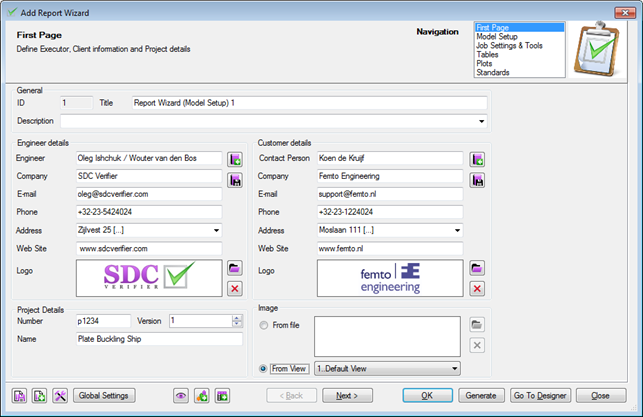The width and height of the screenshot is (643, 417).
Task: Open the wrench and screwdriver tools icon
Action: (x=60, y=396)
